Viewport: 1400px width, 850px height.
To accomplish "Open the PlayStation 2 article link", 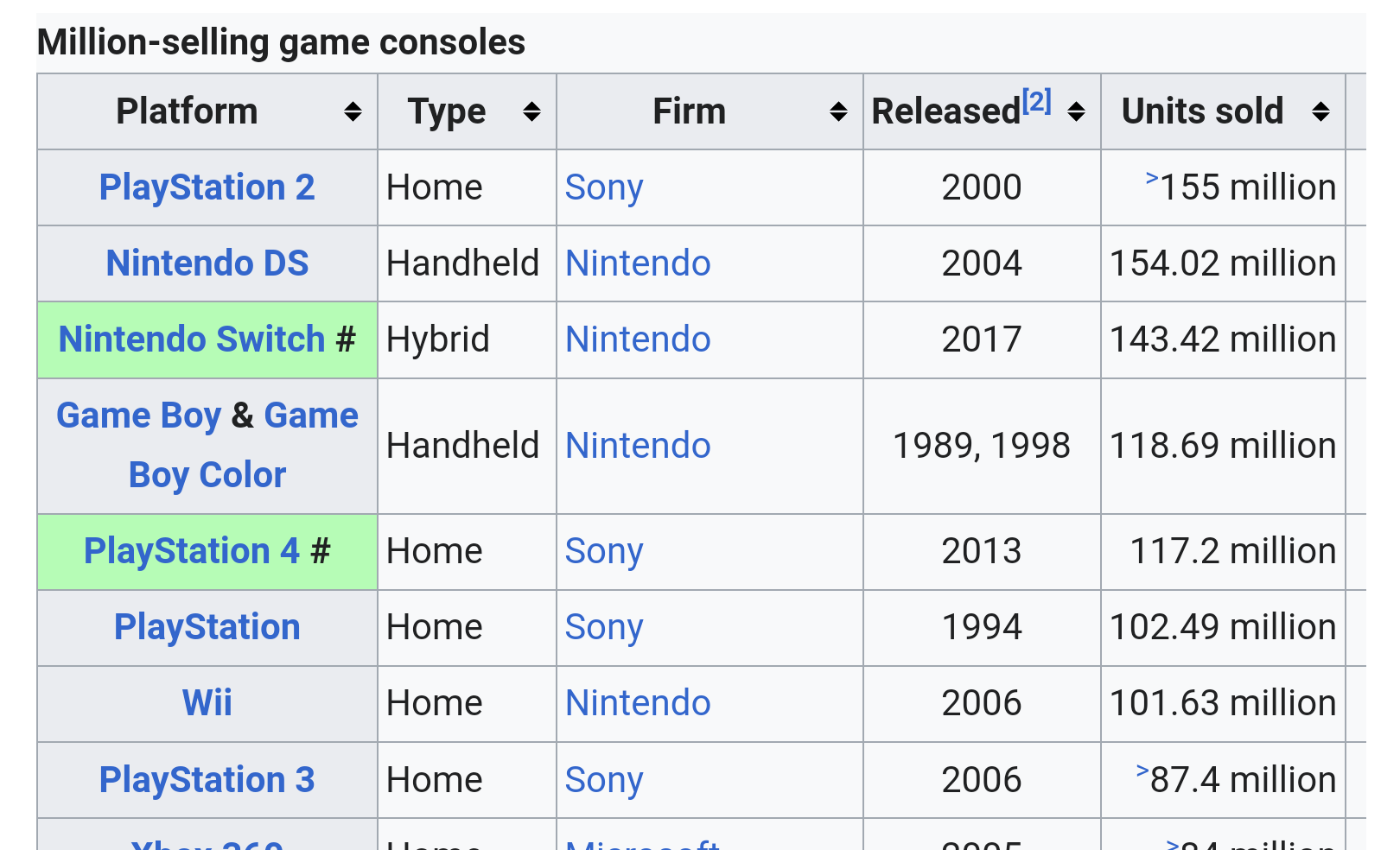I will coord(207,187).
